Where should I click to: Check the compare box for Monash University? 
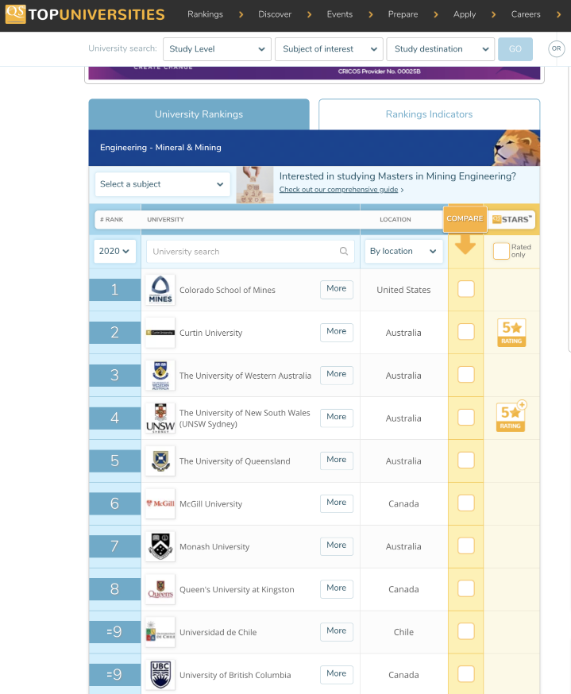pos(466,546)
